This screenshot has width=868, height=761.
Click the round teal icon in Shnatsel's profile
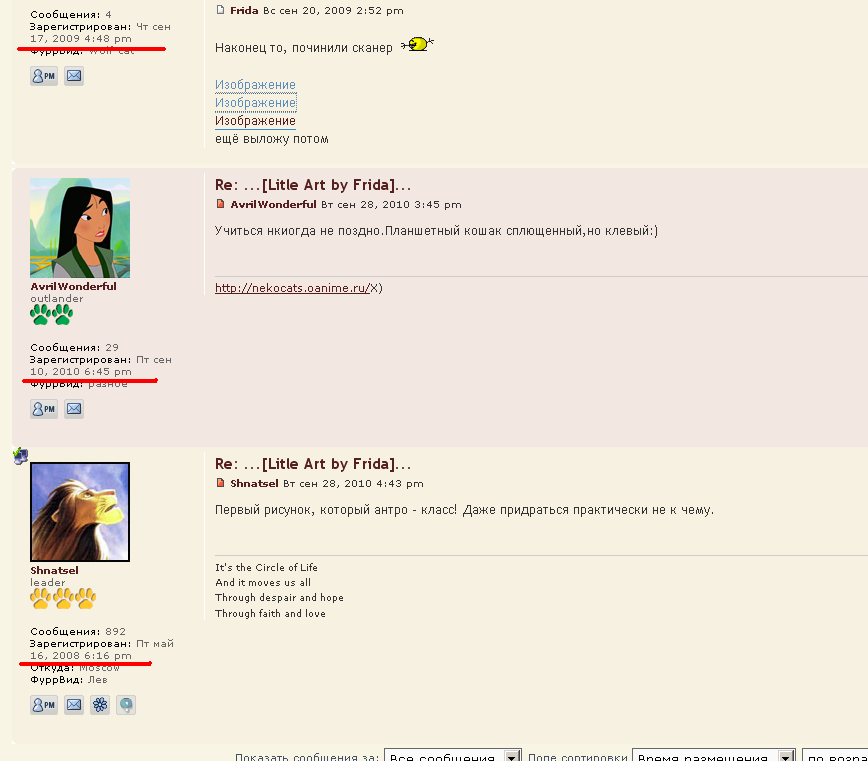(x=125, y=705)
